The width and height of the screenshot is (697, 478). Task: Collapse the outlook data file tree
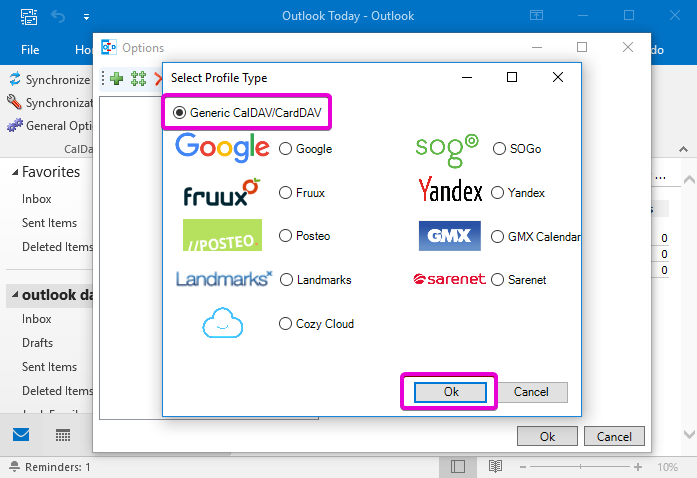click(x=15, y=294)
